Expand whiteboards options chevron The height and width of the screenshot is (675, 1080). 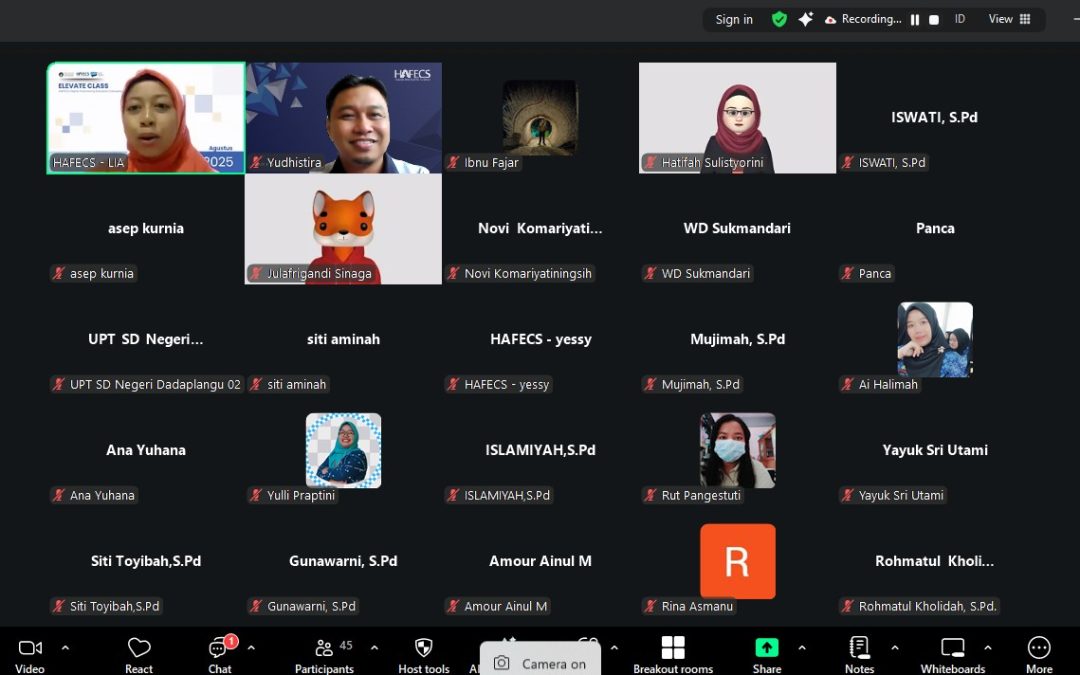pos(988,648)
